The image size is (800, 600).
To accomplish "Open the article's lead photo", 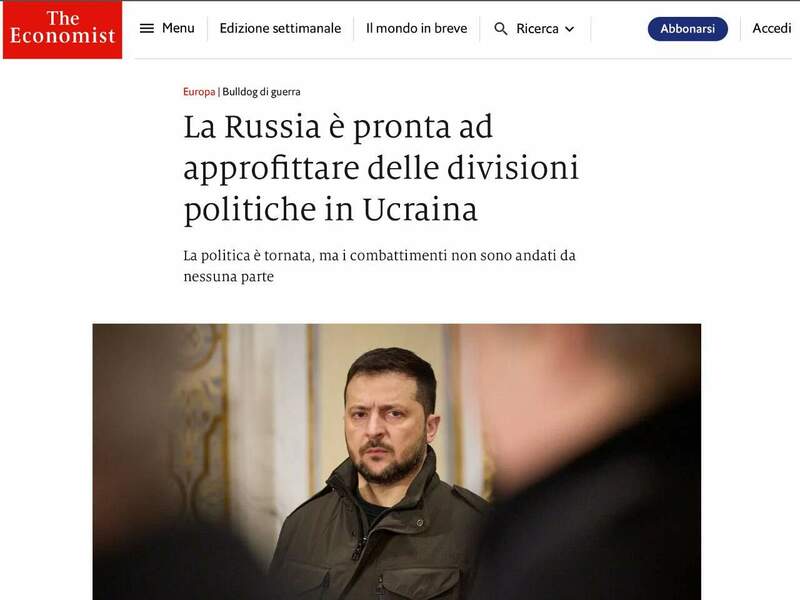I will (x=396, y=462).
